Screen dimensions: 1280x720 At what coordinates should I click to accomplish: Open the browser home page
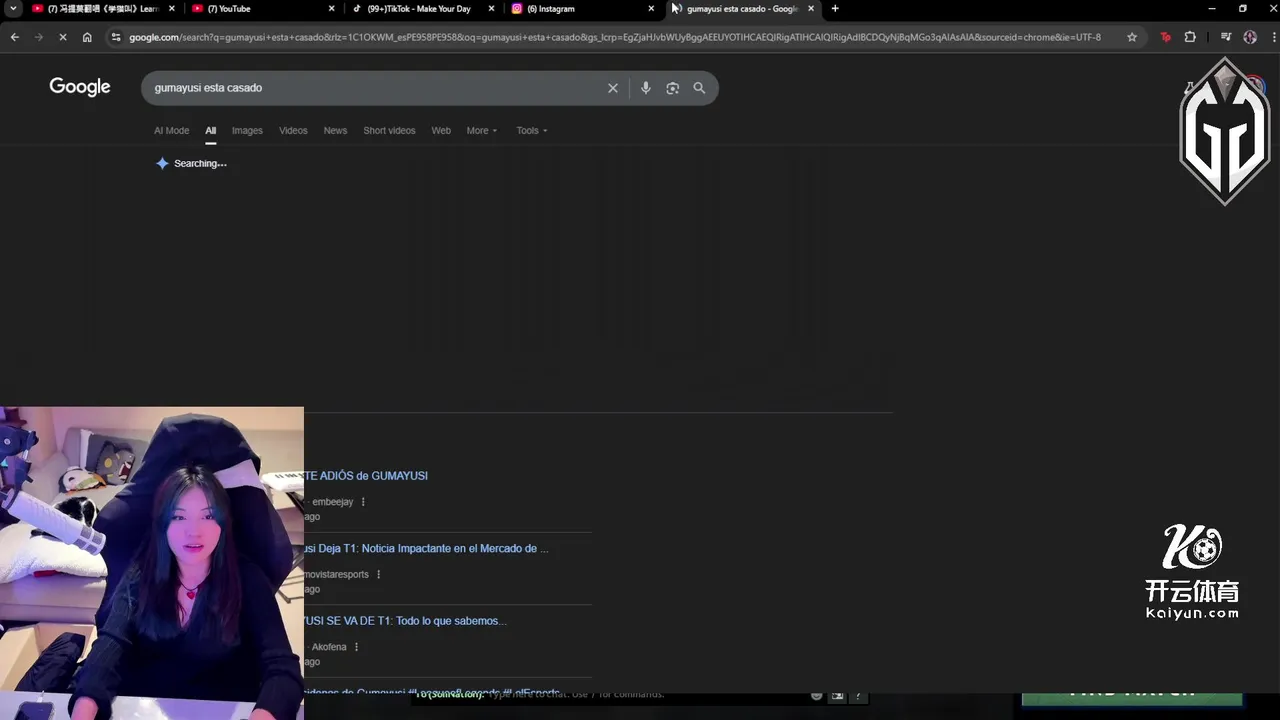click(x=87, y=37)
